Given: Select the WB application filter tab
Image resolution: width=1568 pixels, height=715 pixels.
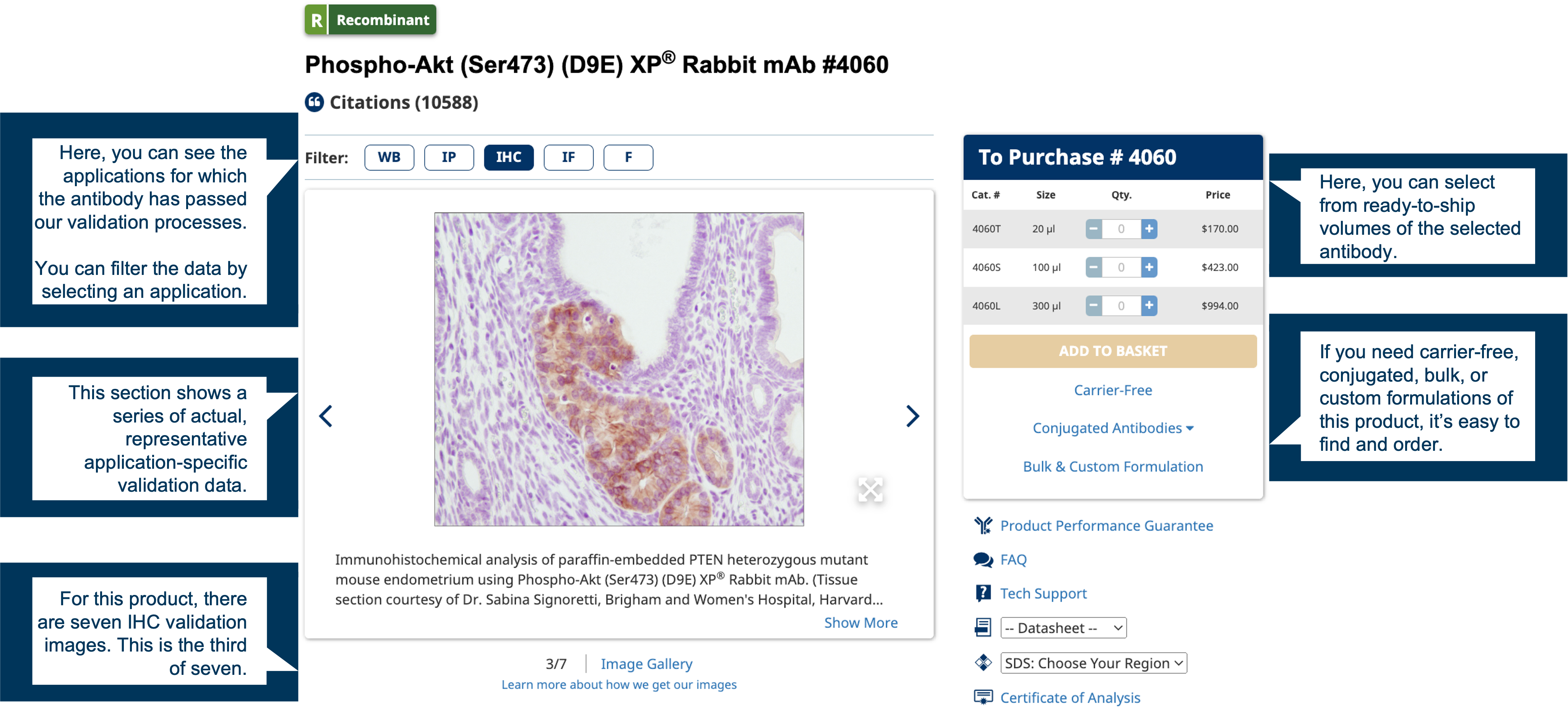Looking at the screenshot, I should coord(390,157).
